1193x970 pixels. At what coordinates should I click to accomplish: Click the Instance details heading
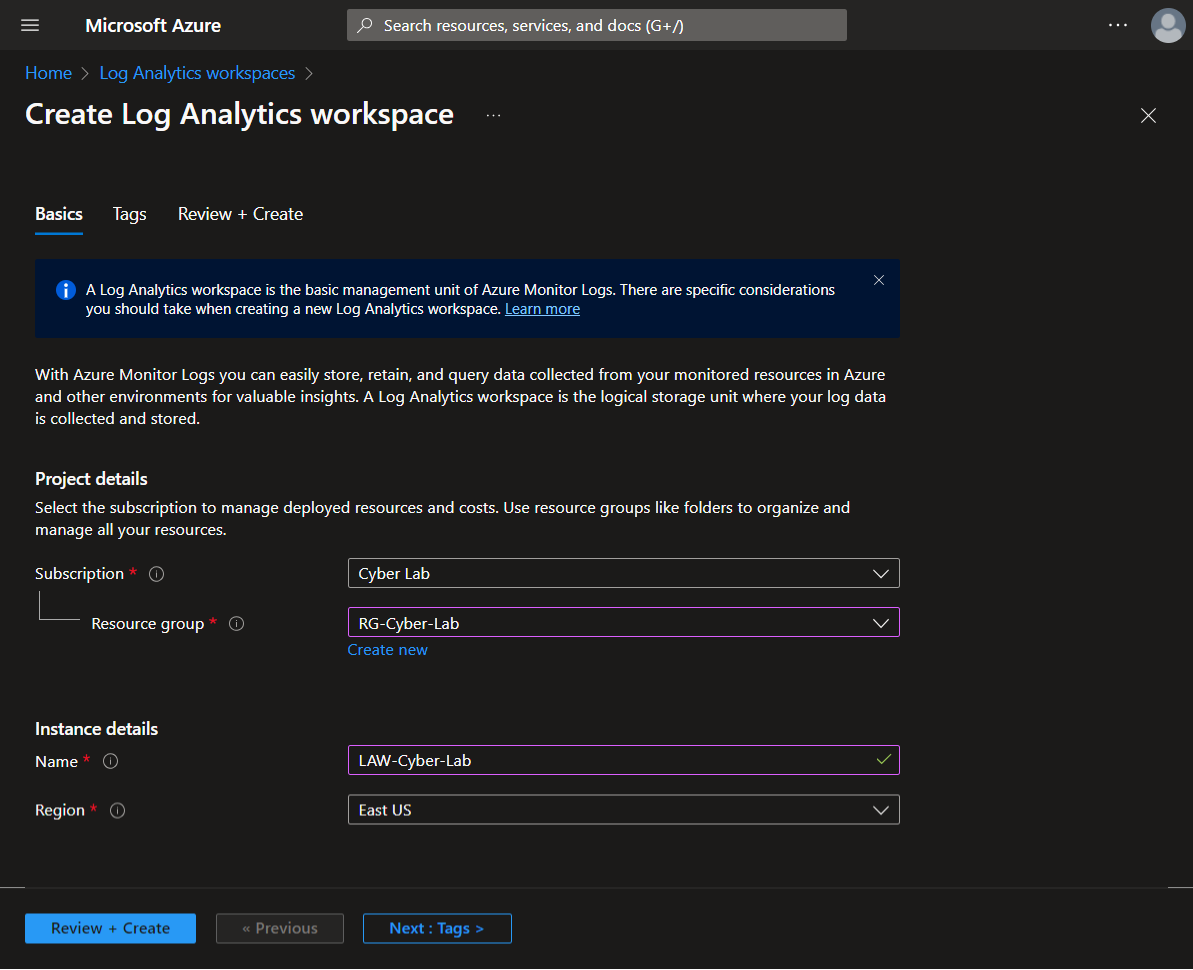coord(97,730)
